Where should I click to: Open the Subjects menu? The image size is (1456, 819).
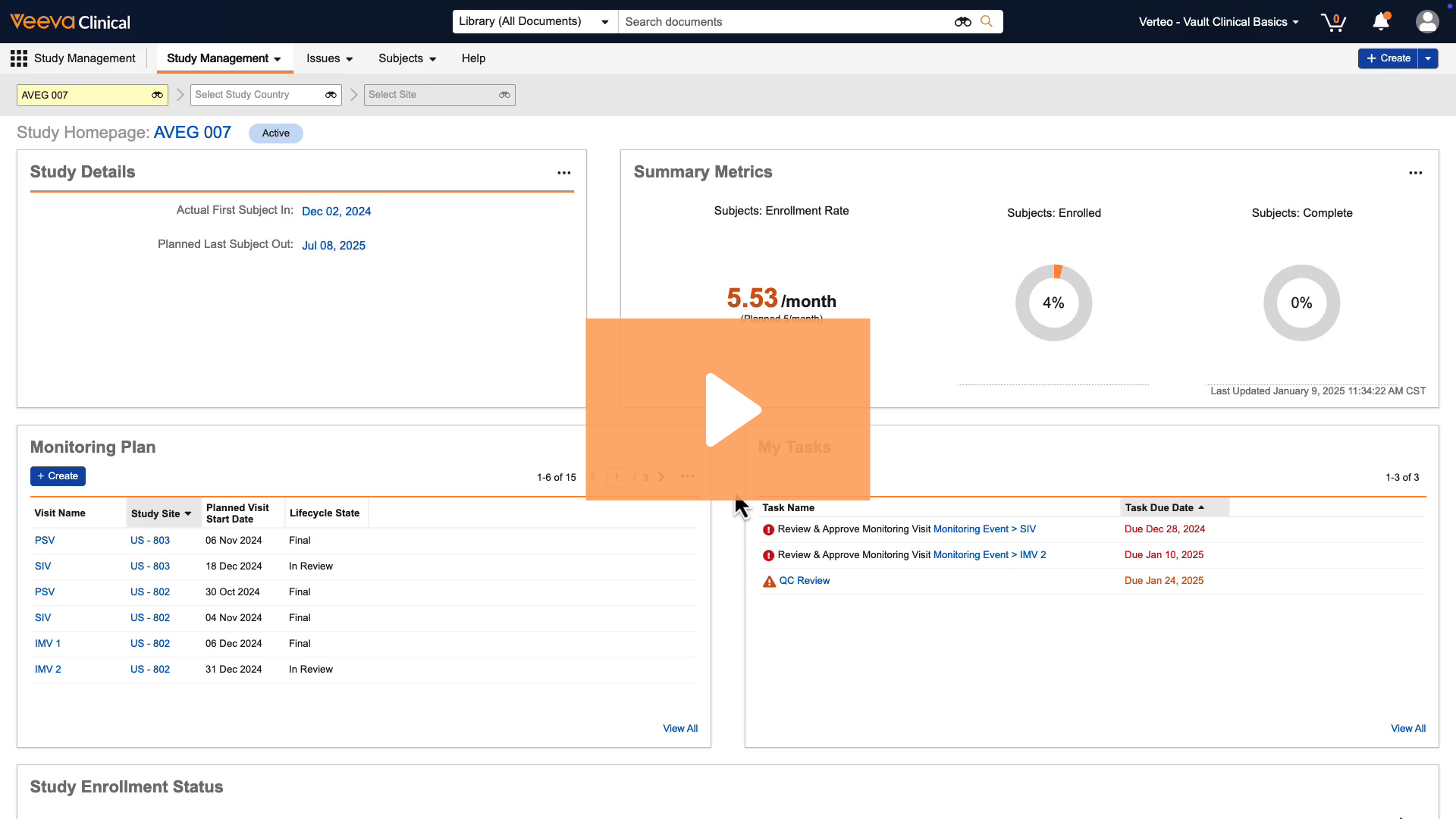[407, 58]
